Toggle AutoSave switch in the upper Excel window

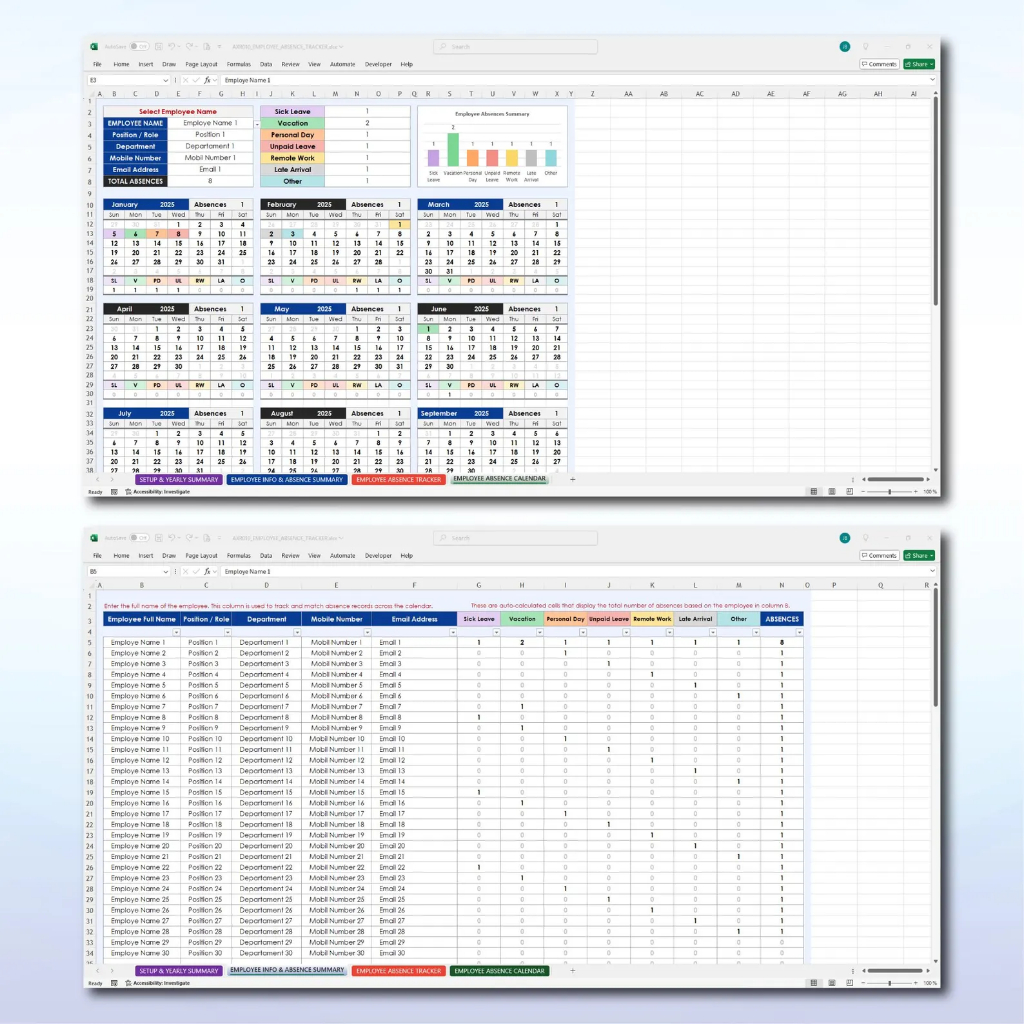139,46
